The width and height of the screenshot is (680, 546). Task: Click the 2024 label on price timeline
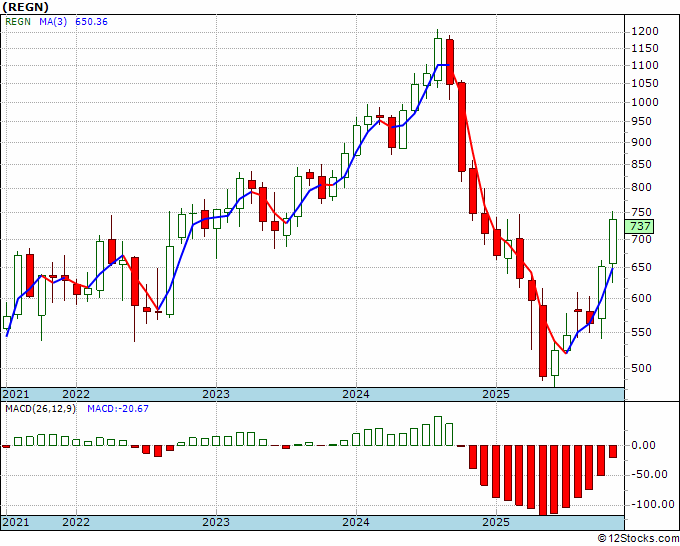point(356,394)
